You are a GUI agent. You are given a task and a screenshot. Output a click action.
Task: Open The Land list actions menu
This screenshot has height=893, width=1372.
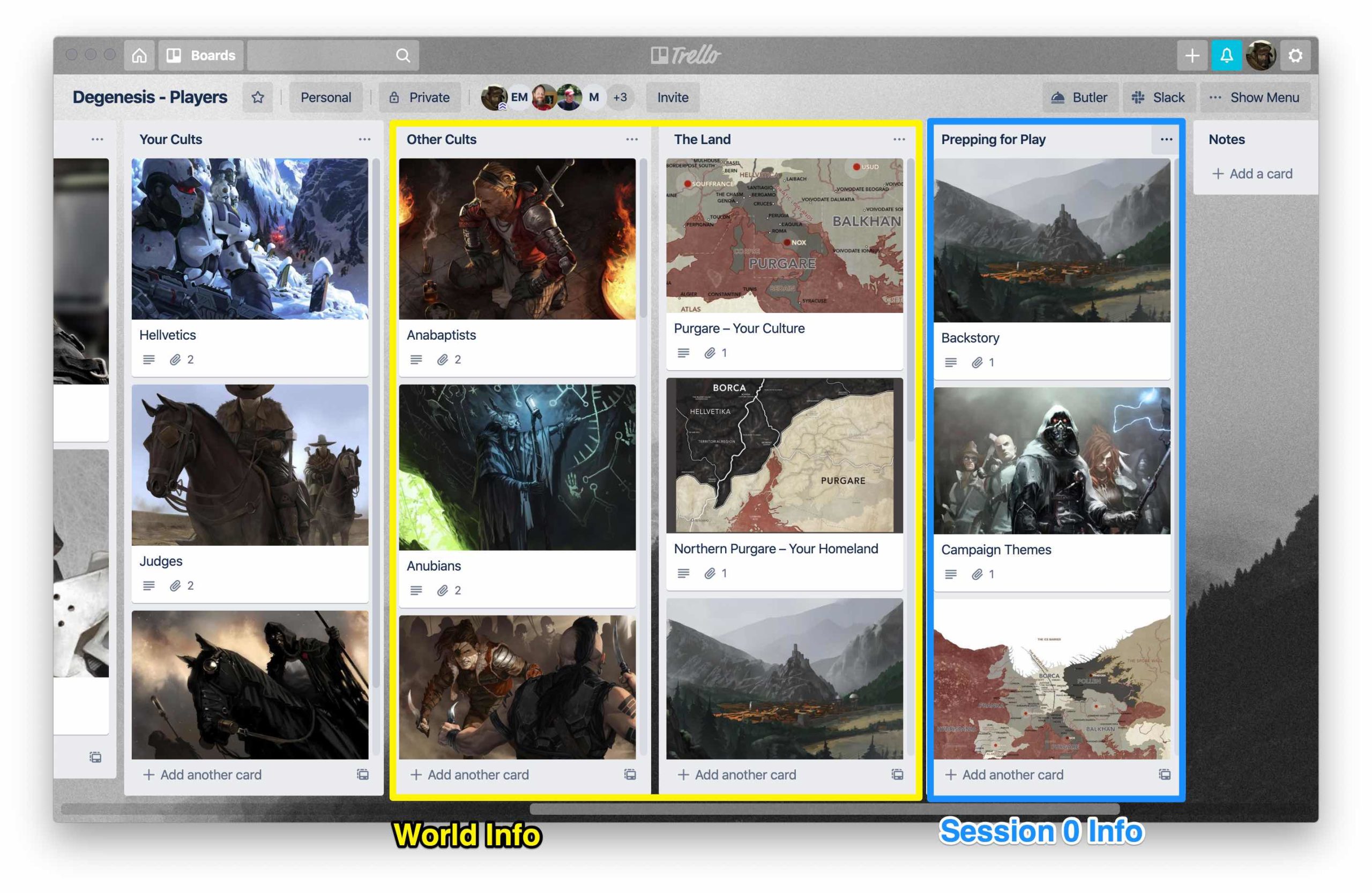coord(899,139)
